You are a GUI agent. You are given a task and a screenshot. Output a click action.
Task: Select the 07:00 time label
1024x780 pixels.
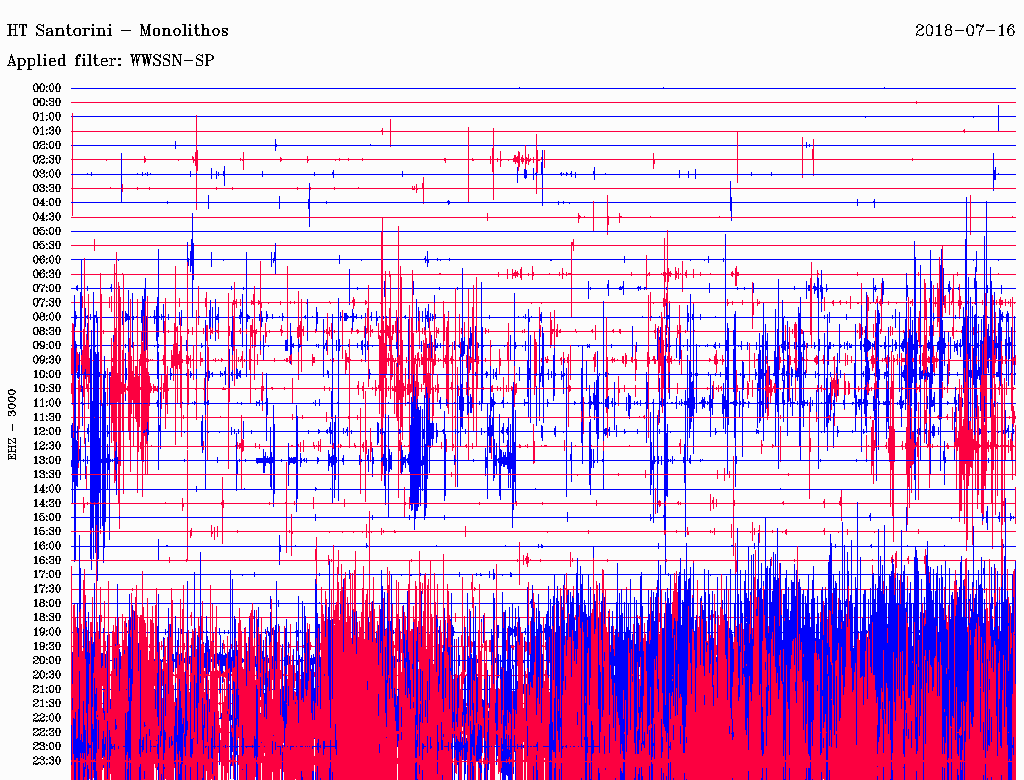click(46, 289)
